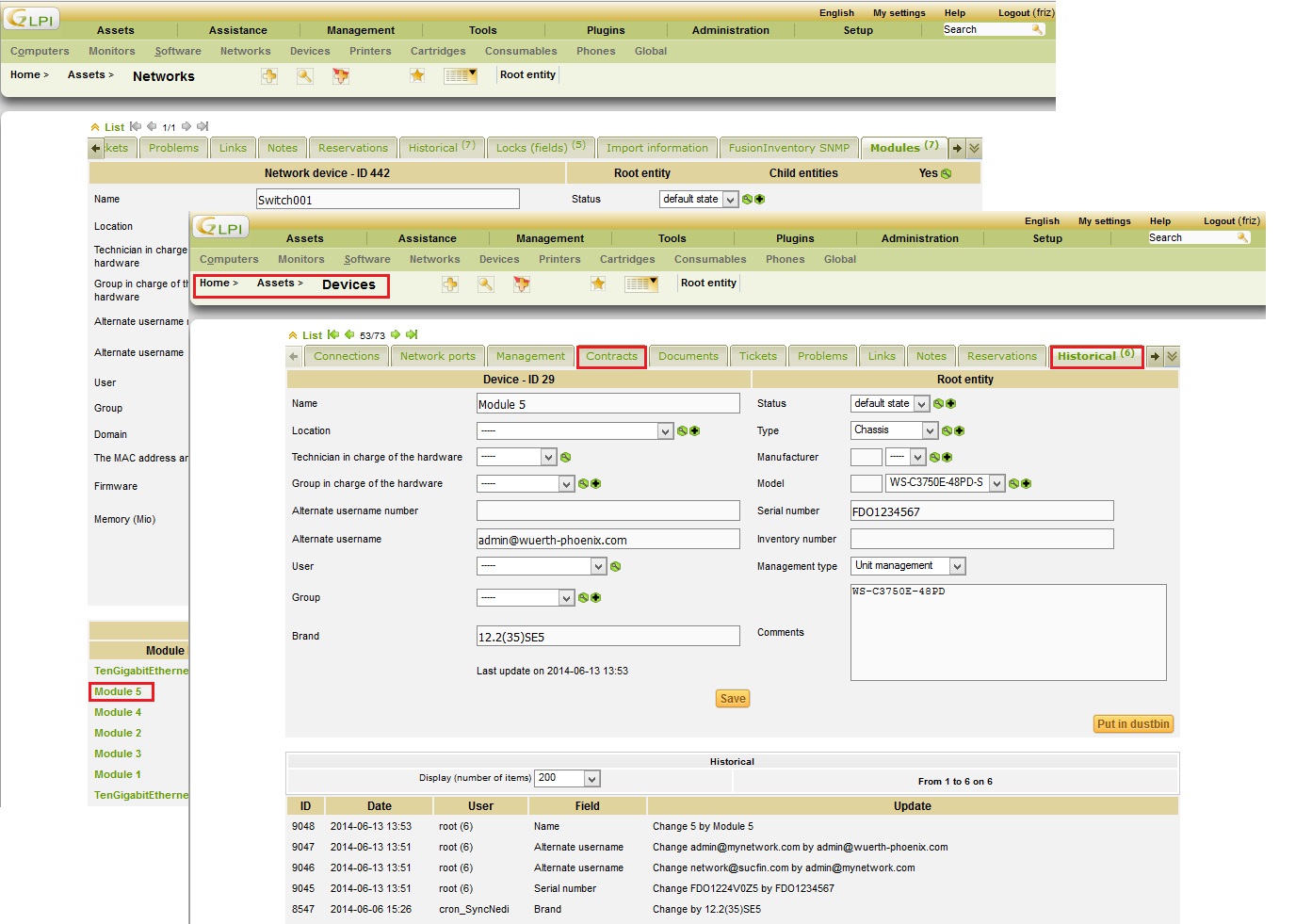
Task: Switch to the Network ports tab
Action: click(x=438, y=356)
